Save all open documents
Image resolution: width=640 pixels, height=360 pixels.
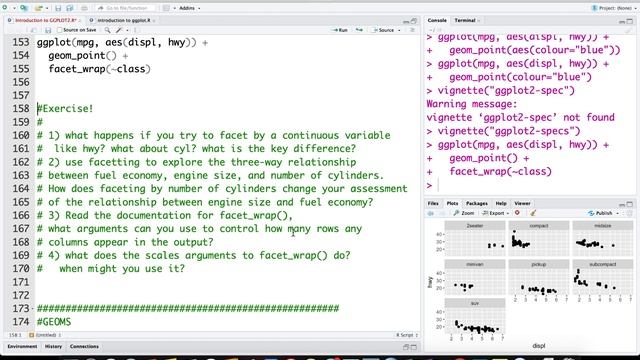(x=70, y=8)
